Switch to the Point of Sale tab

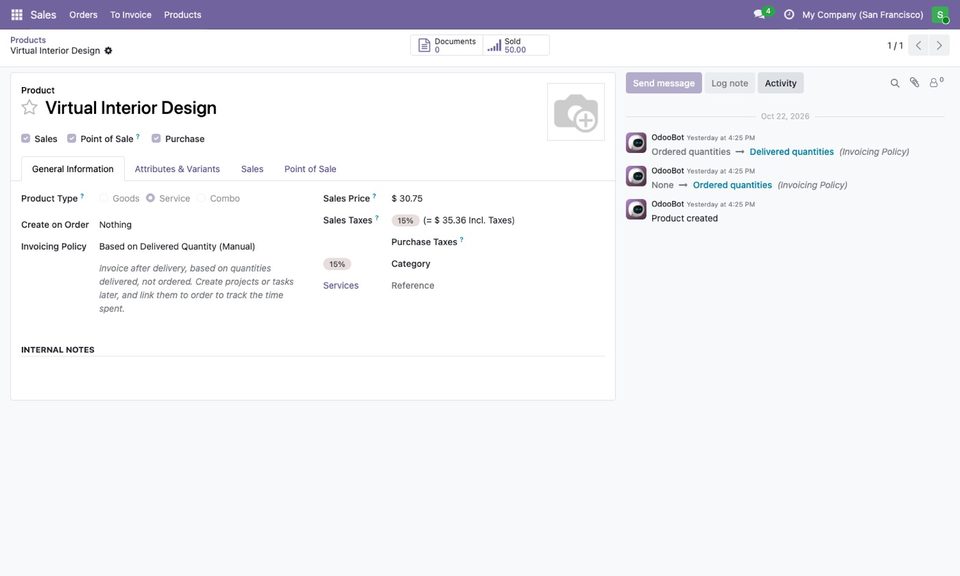point(310,169)
